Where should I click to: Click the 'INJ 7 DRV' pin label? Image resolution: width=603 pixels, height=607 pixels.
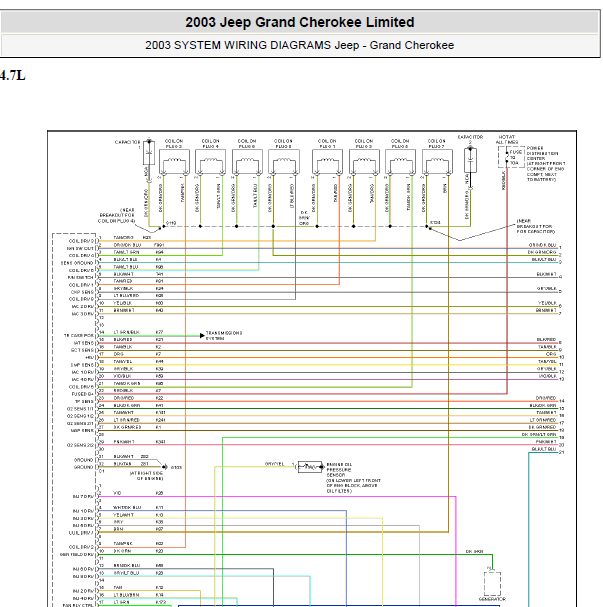pos(83,496)
